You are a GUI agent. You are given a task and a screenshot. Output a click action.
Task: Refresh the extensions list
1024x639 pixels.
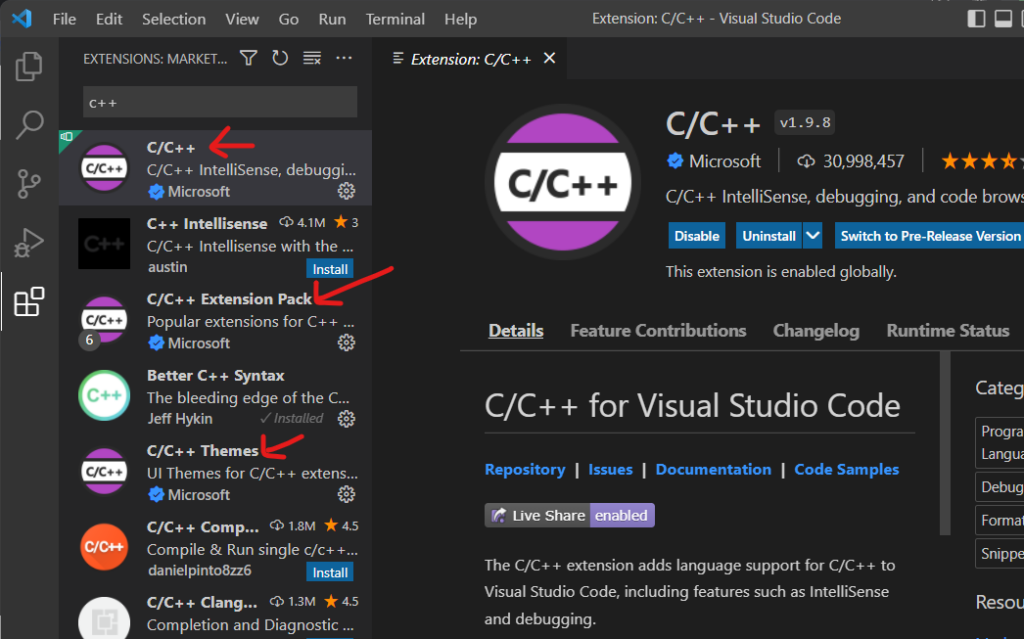coord(280,59)
